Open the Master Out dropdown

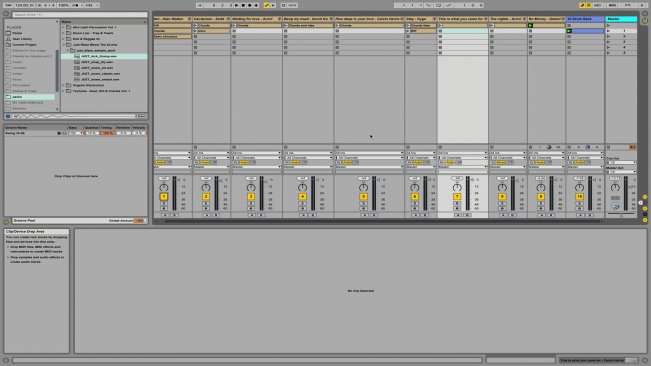click(621, 171)
